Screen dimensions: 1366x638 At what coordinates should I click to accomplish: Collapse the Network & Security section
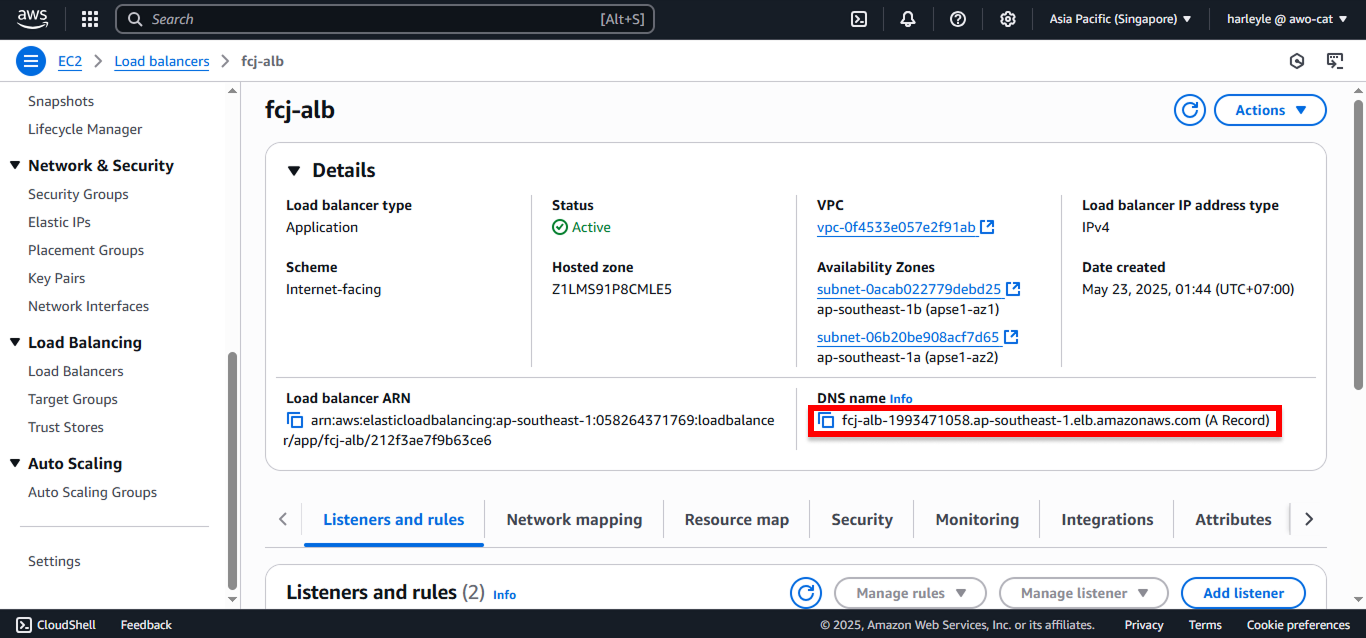[15, 166]
